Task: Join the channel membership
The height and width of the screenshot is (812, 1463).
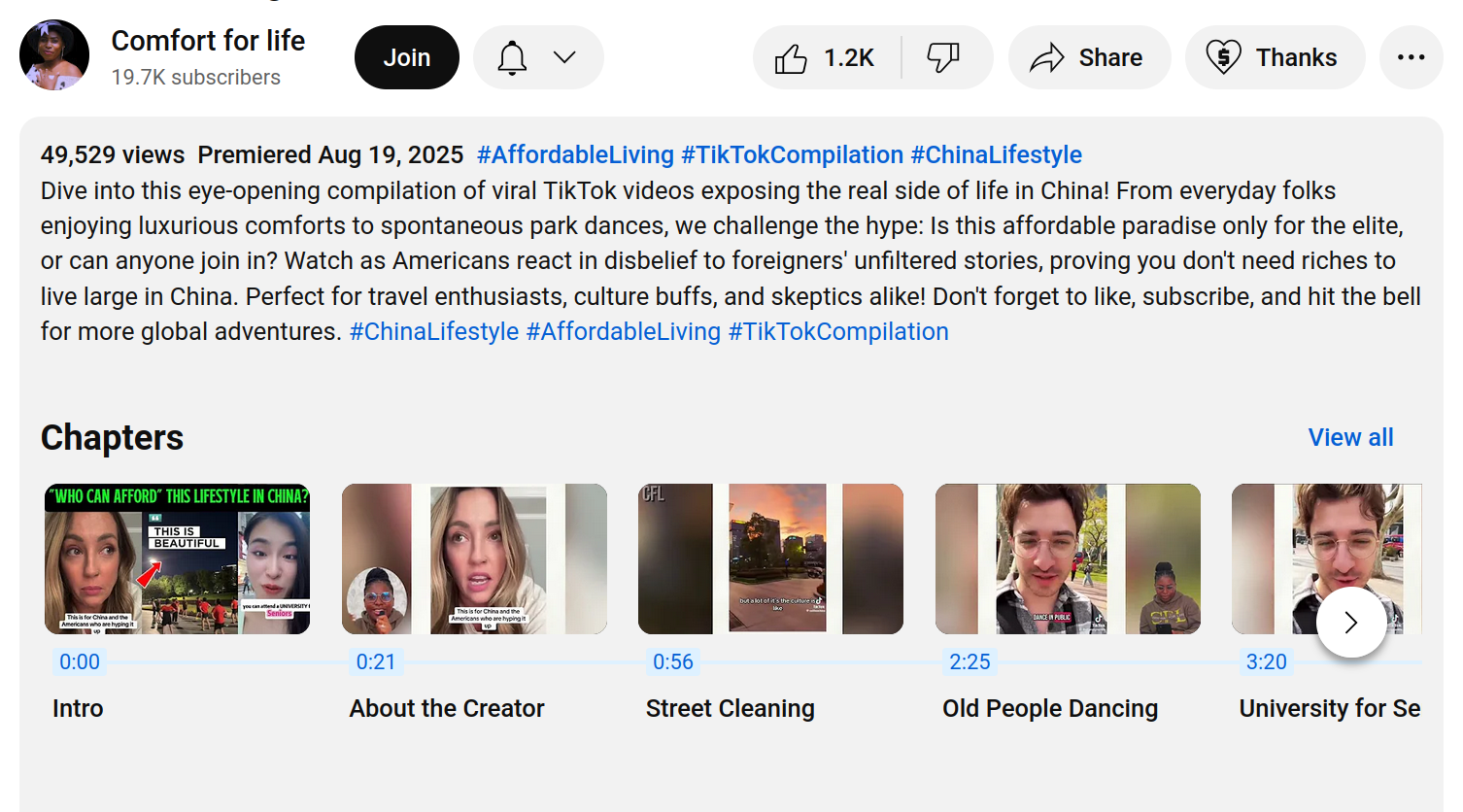Action: tap(406, 58)
